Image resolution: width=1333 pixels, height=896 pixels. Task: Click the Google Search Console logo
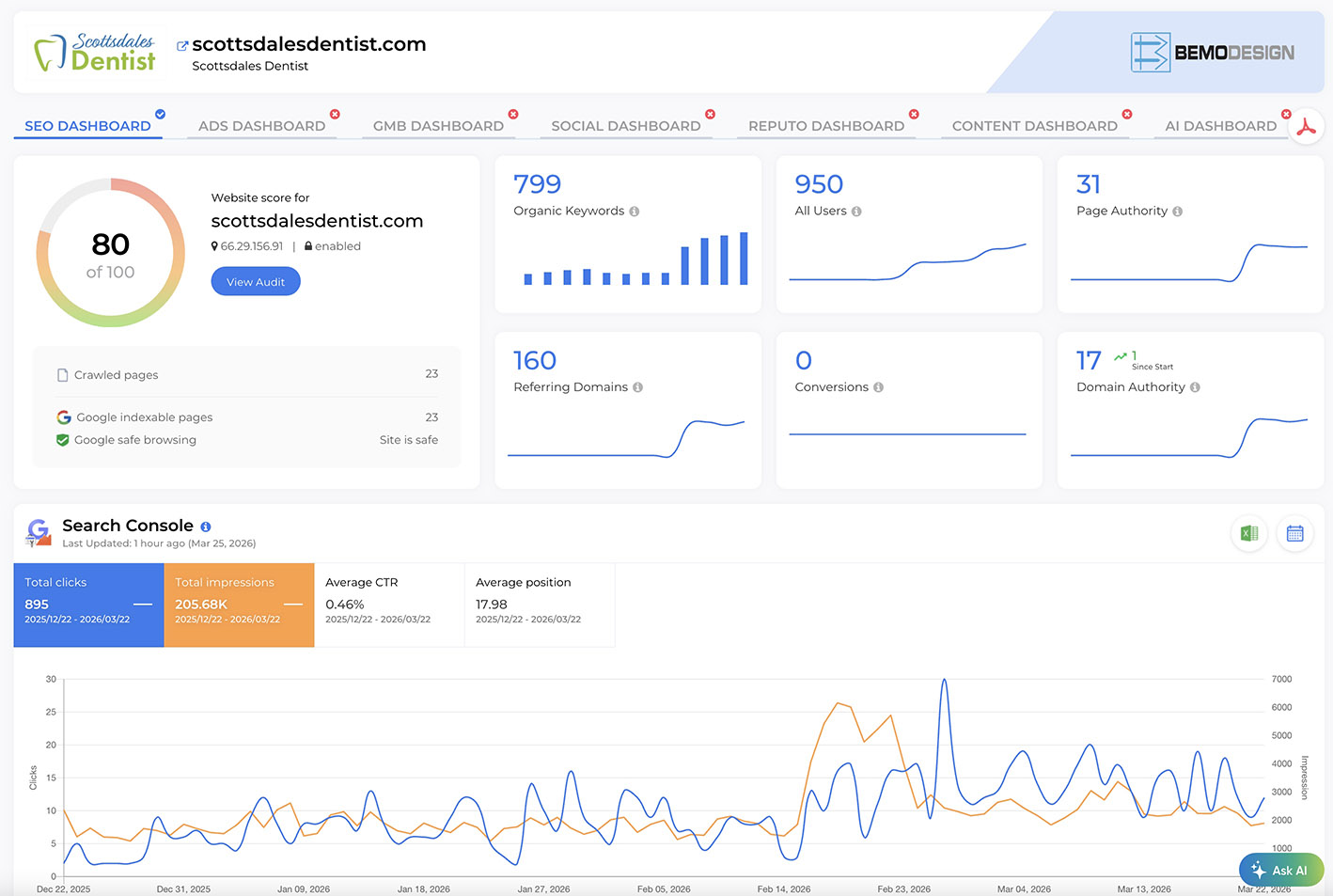pos(38,533)
